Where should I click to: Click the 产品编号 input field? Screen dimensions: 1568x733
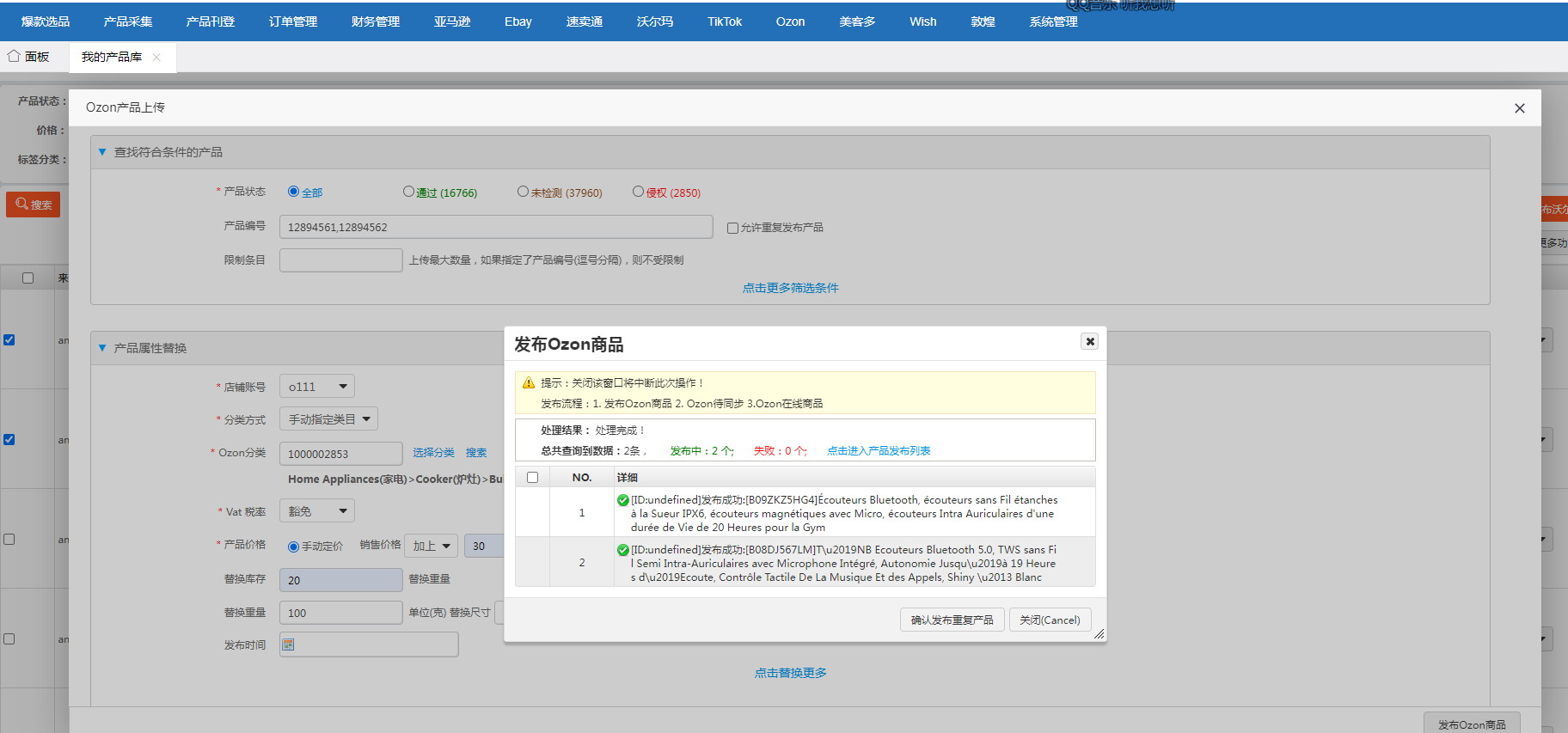[x=496, y=227]
